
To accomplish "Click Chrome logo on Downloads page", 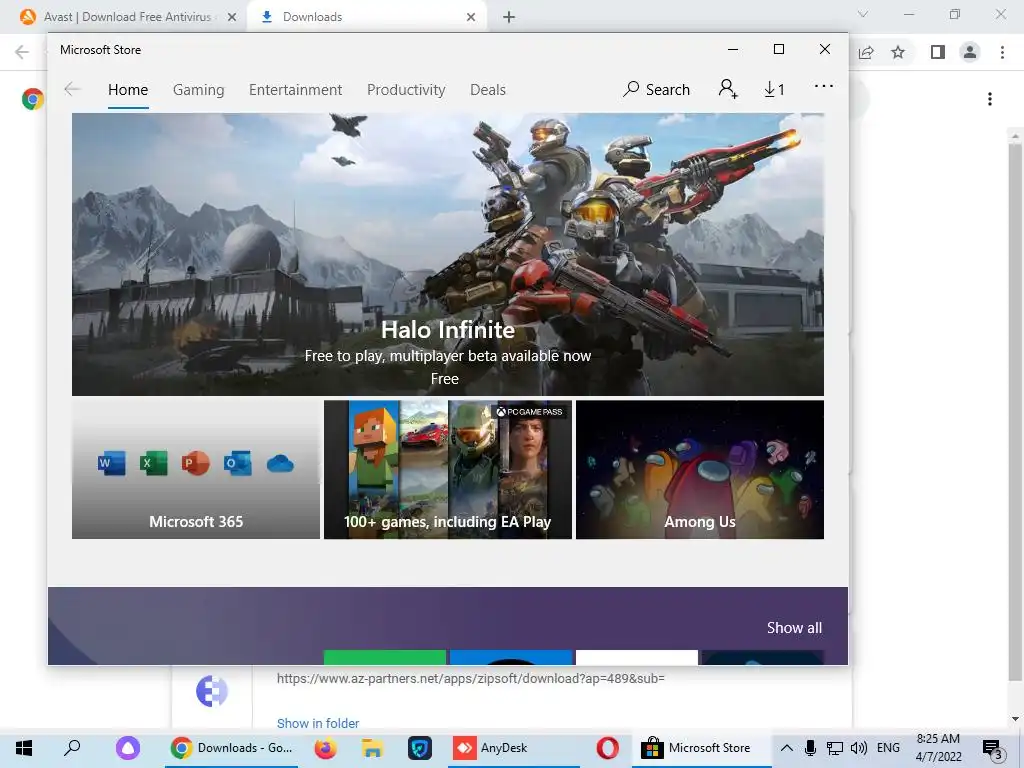I will coord(33,99).
